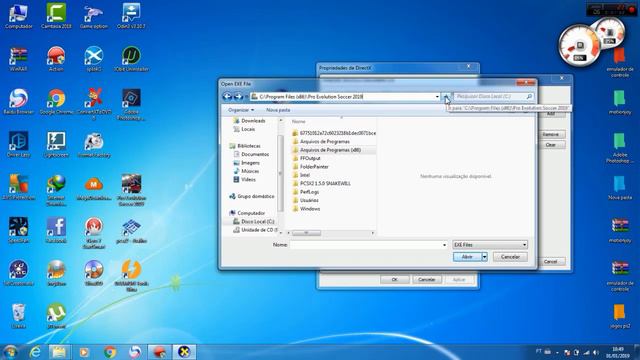Select the Usuários folder

pos(305,200)
